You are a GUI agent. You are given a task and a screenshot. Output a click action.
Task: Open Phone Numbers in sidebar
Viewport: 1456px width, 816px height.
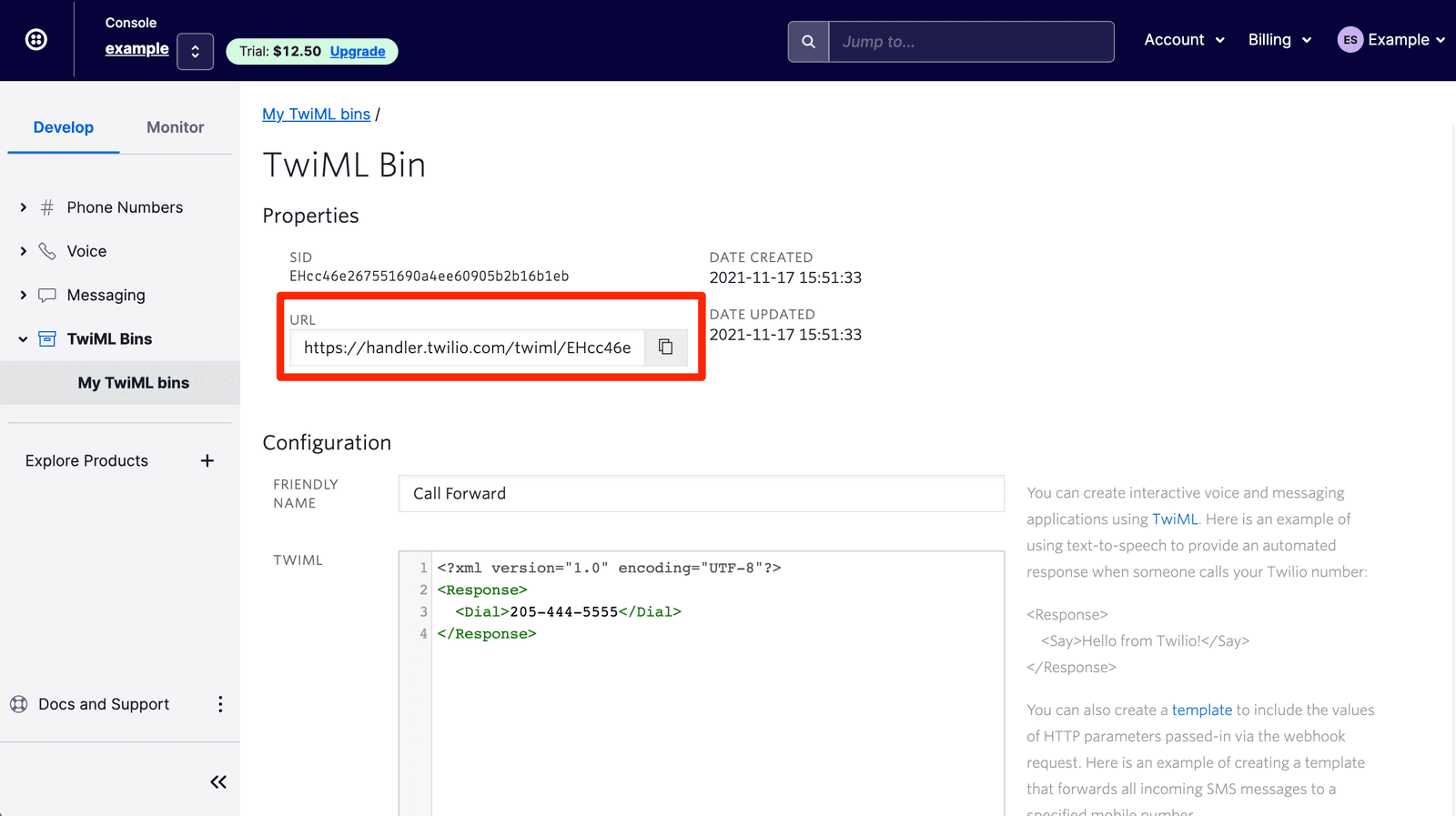[x=125, y=207]
